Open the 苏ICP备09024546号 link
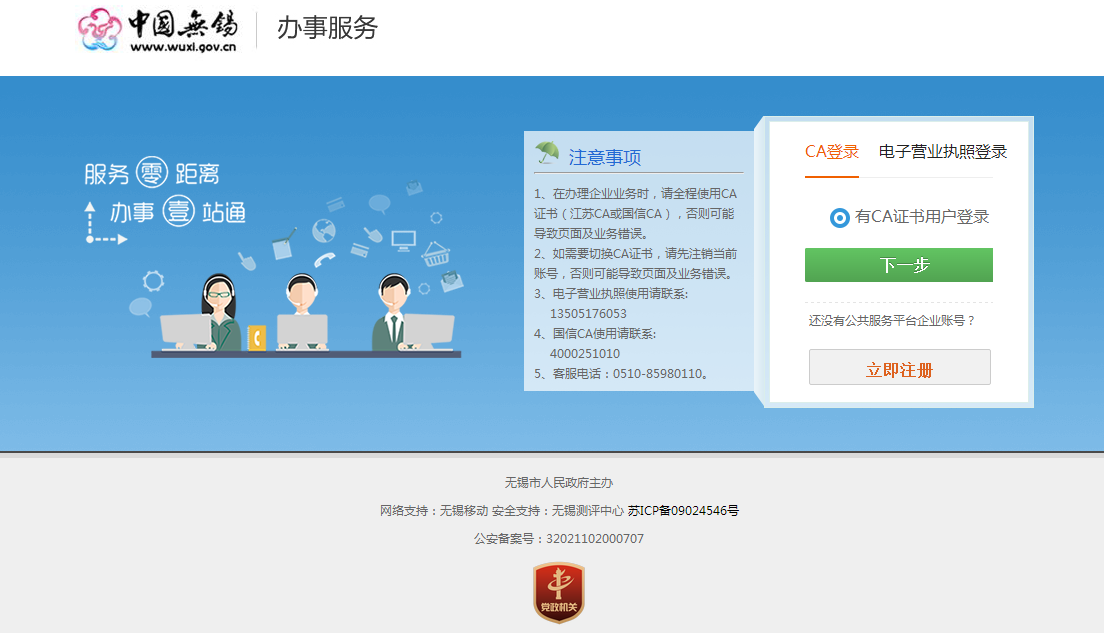The height and width of the screenshot is (633, 1104). 683,511
